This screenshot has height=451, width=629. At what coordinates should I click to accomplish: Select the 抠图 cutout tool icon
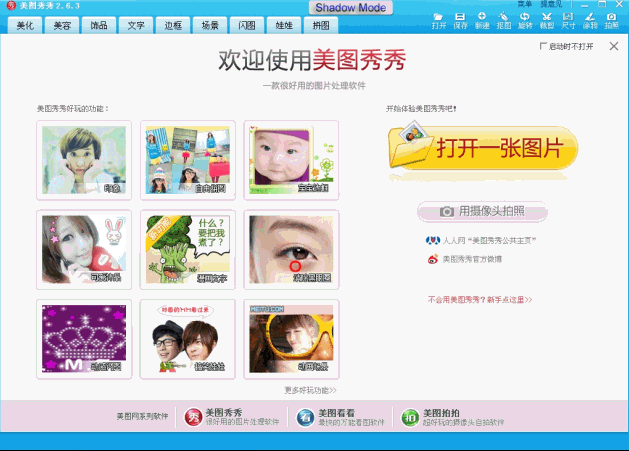pos(503,21)
